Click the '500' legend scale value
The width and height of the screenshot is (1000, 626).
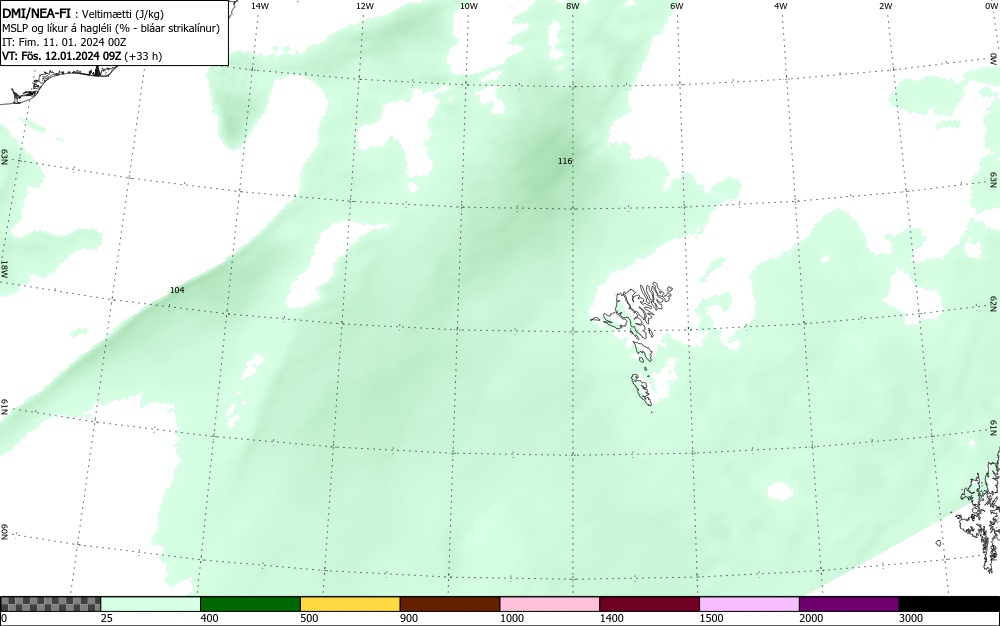coord(309,618)
